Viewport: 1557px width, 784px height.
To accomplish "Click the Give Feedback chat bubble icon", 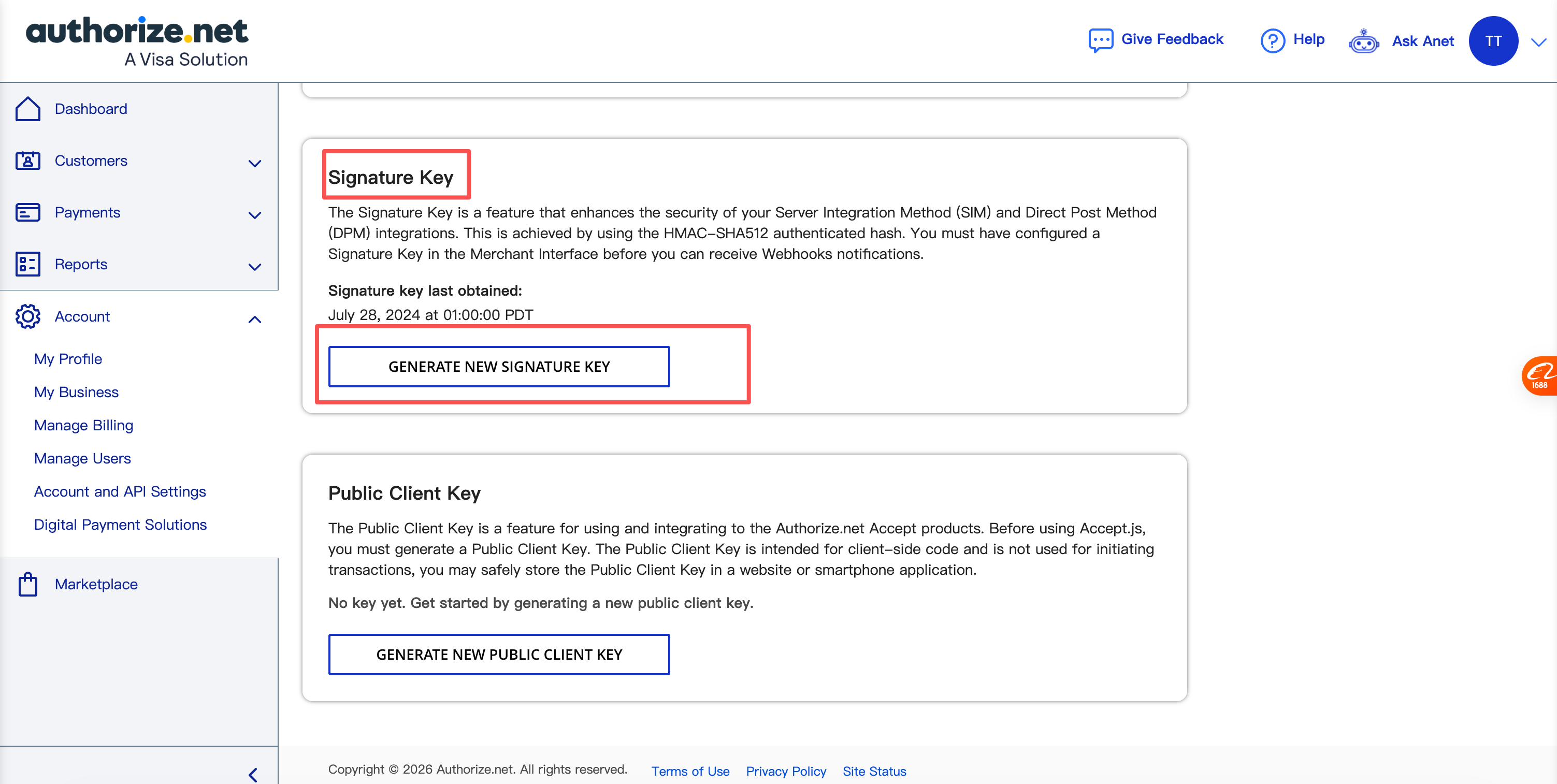I will coord(1100,40).
